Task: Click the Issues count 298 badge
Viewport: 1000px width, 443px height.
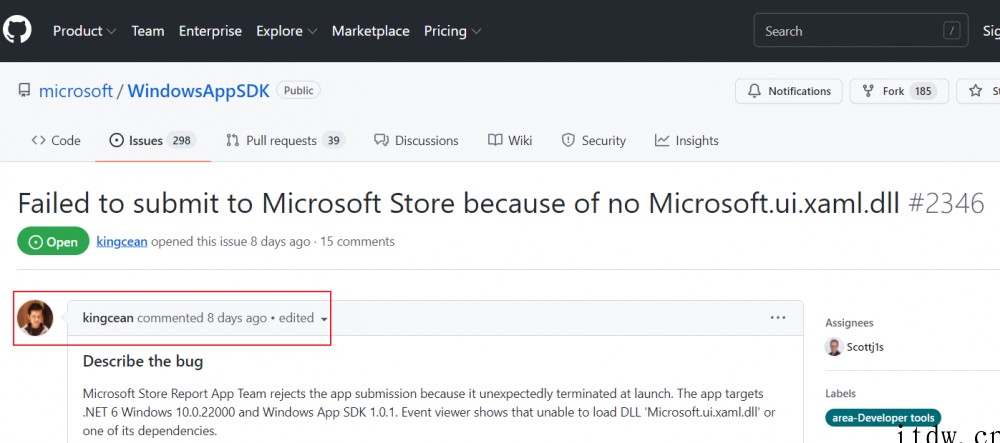Action: point(182,140)
